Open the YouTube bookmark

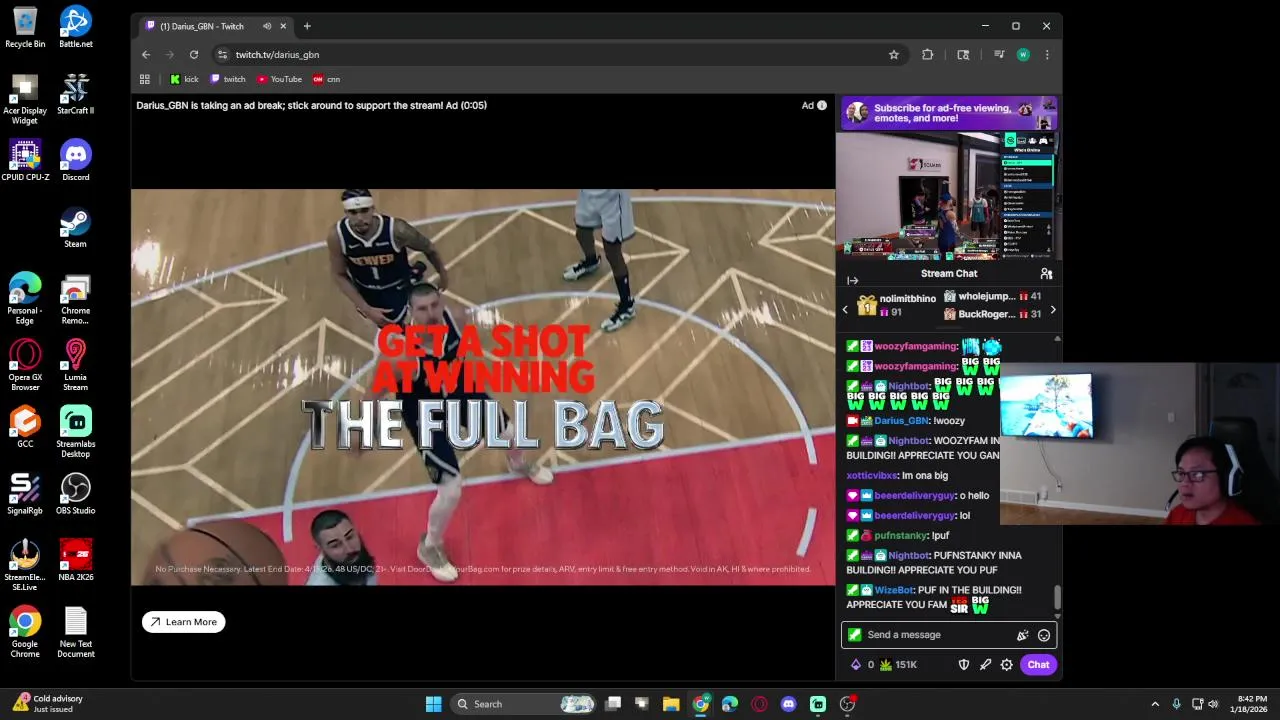pyautogui.click(x=279, y=79)
